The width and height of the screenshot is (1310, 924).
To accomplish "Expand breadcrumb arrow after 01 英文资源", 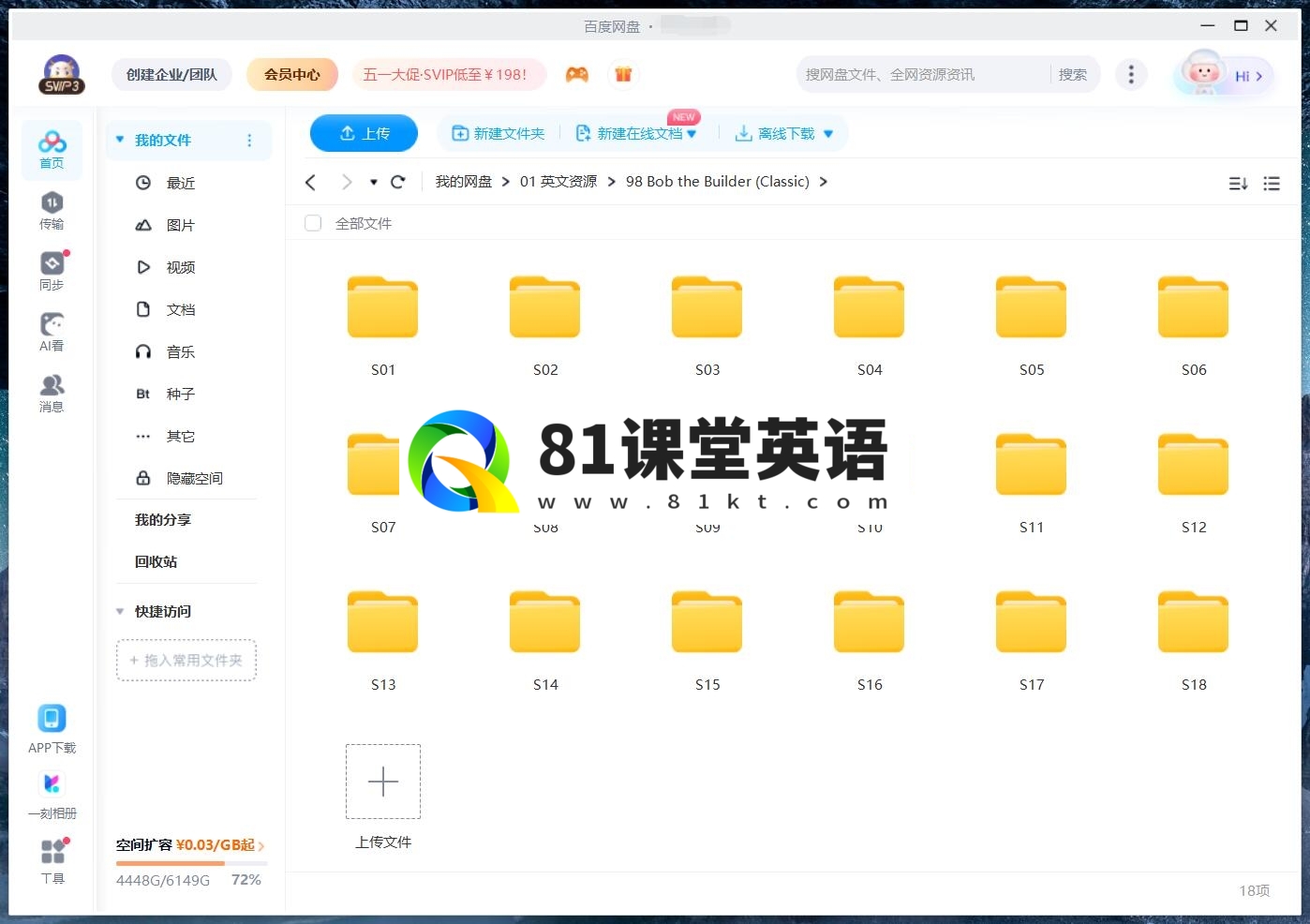I will coord(611,182).
